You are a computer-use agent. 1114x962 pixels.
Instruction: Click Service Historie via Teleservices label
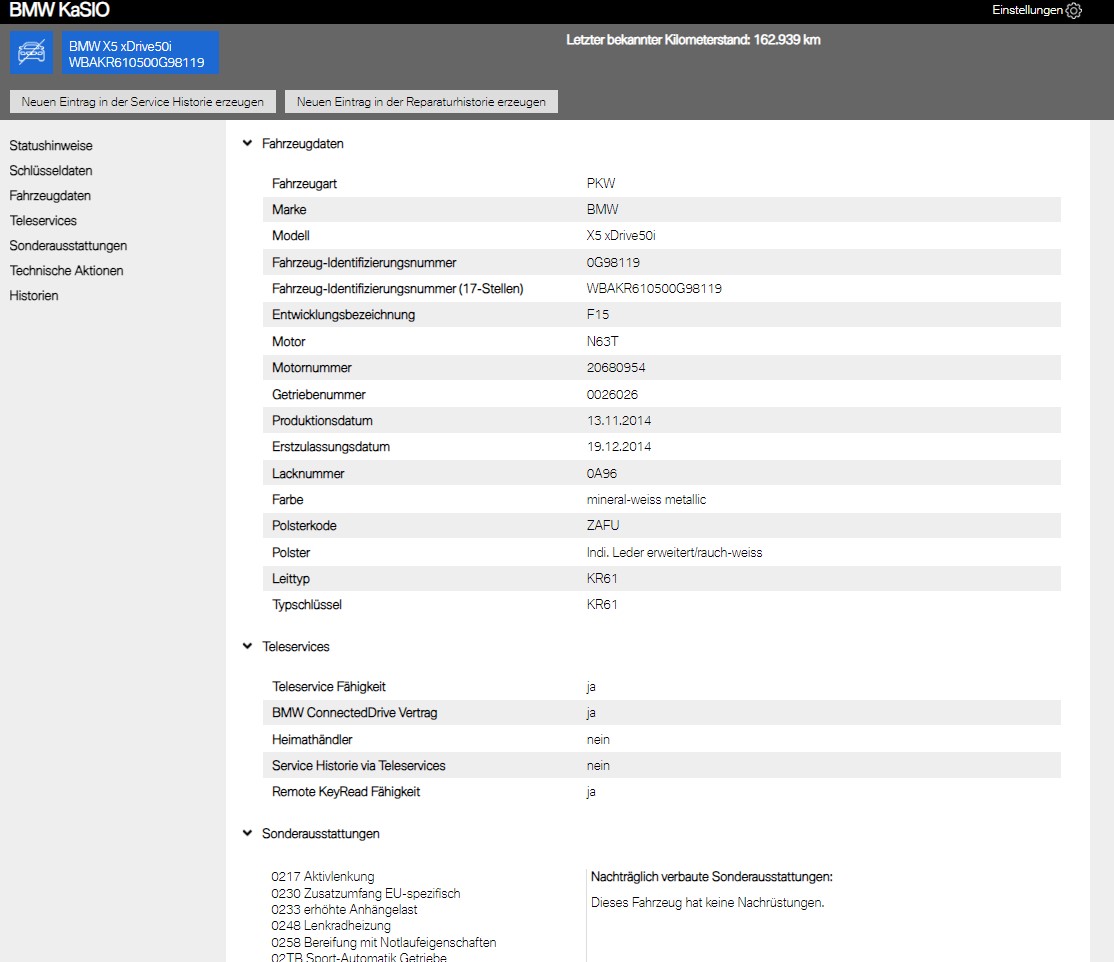point(359,765)
